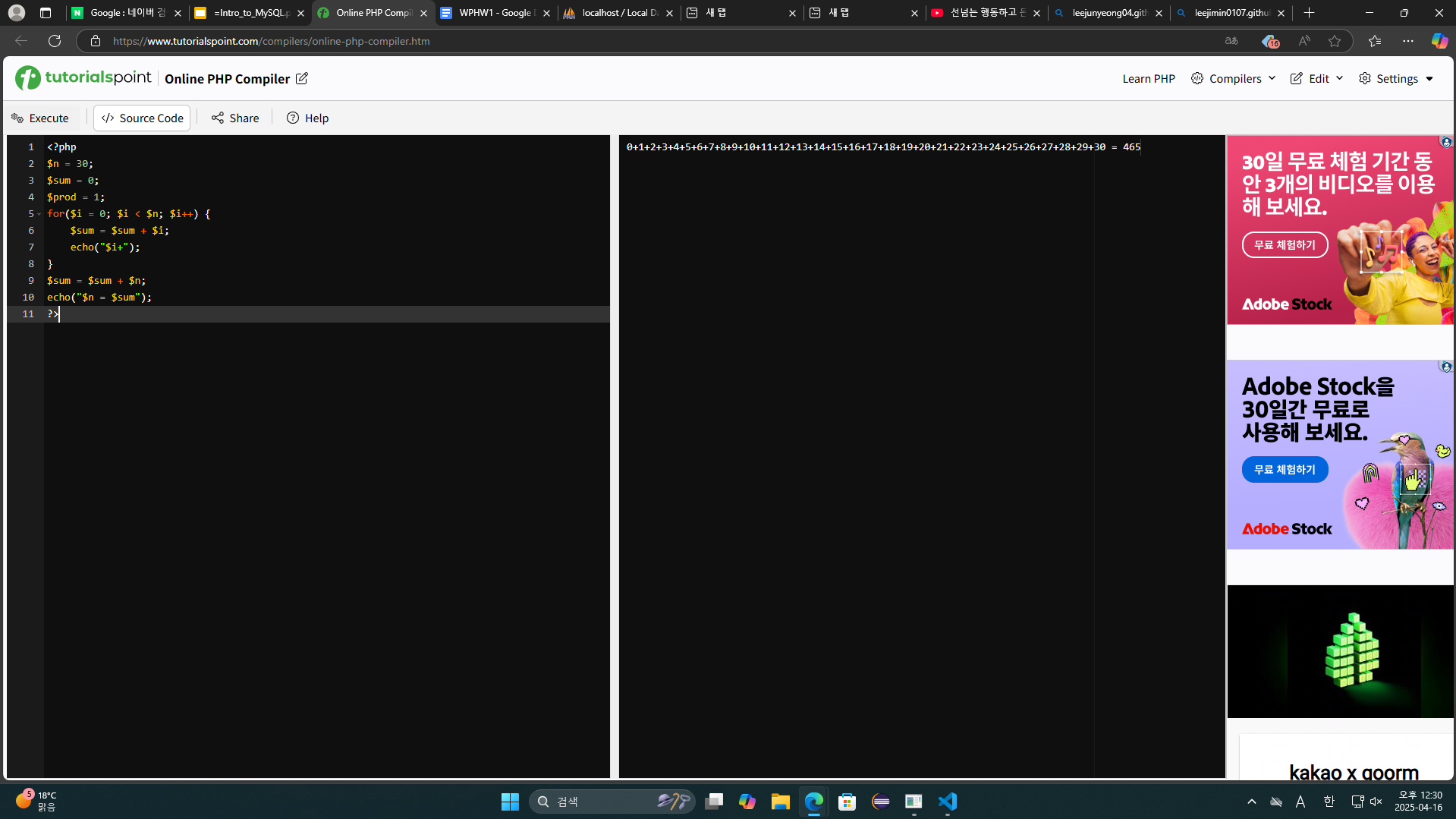The image size is (1456, 819).
Task: Open the read aloud icon in address bar
Action: click(x=1304, y=41)
